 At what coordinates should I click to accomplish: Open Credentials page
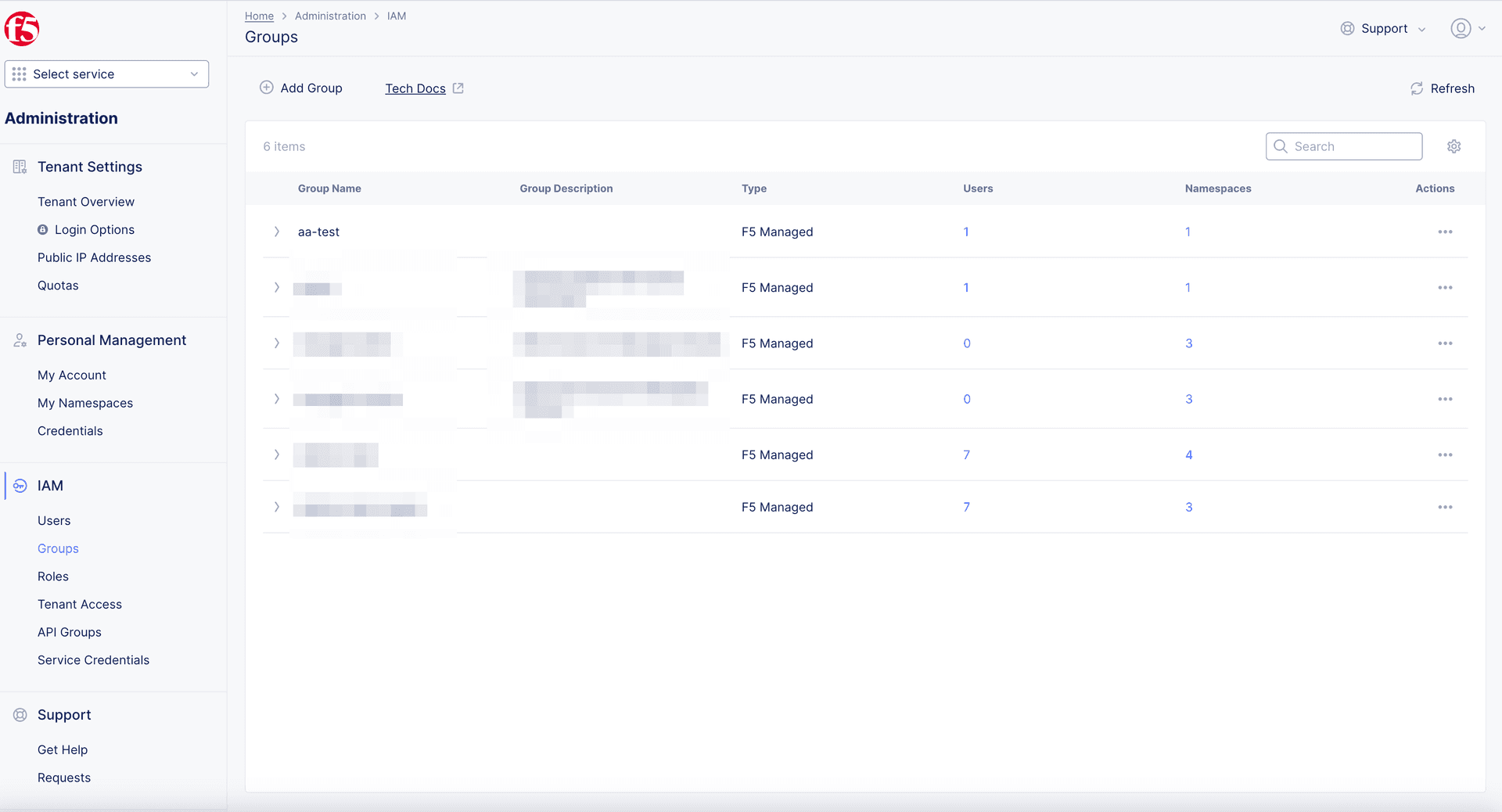70,431
